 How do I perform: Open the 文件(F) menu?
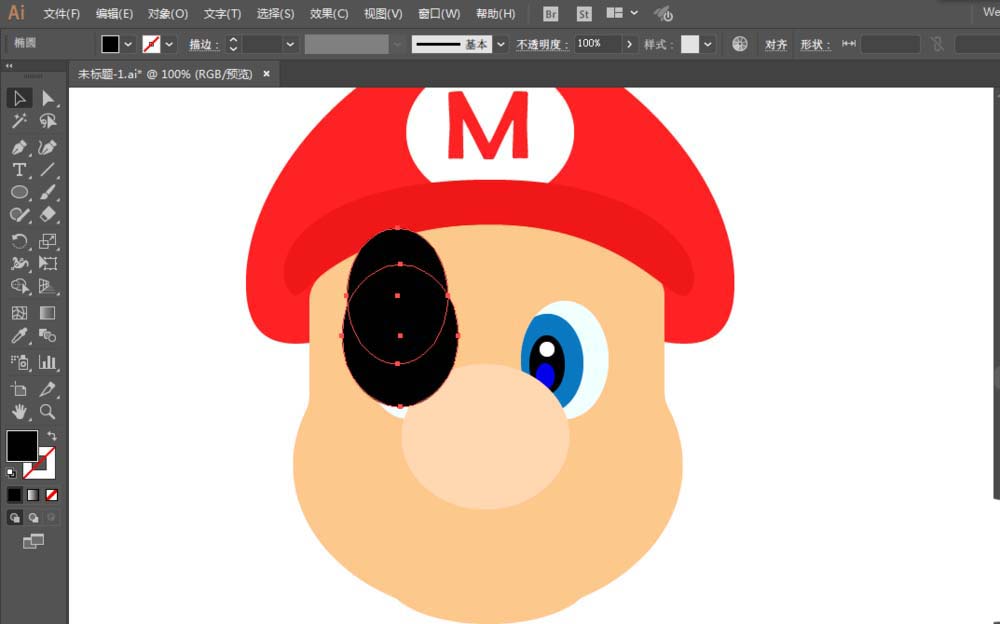61,13
